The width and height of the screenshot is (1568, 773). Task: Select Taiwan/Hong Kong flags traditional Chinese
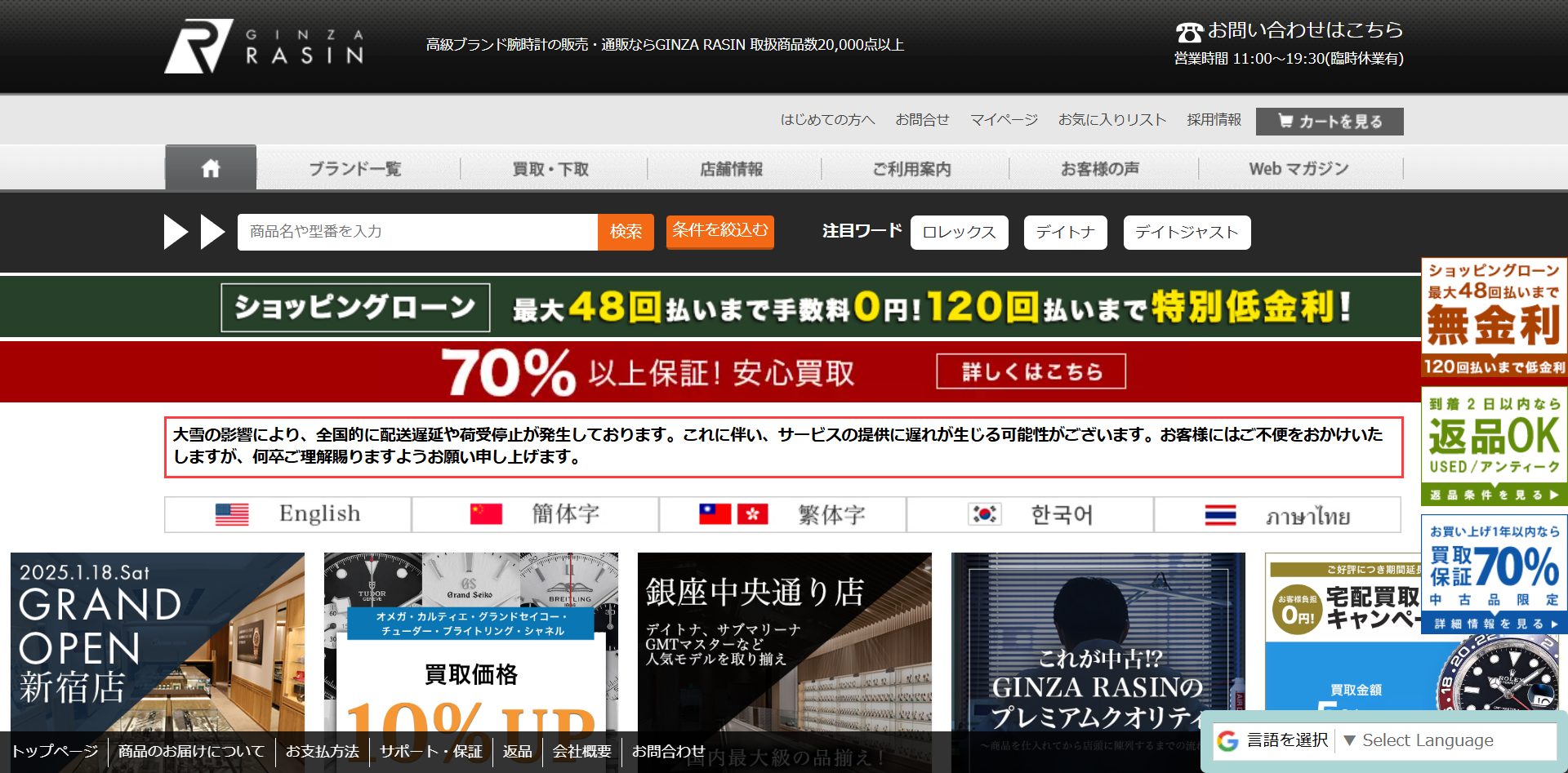pyautogui.click(x=782, y=514)
